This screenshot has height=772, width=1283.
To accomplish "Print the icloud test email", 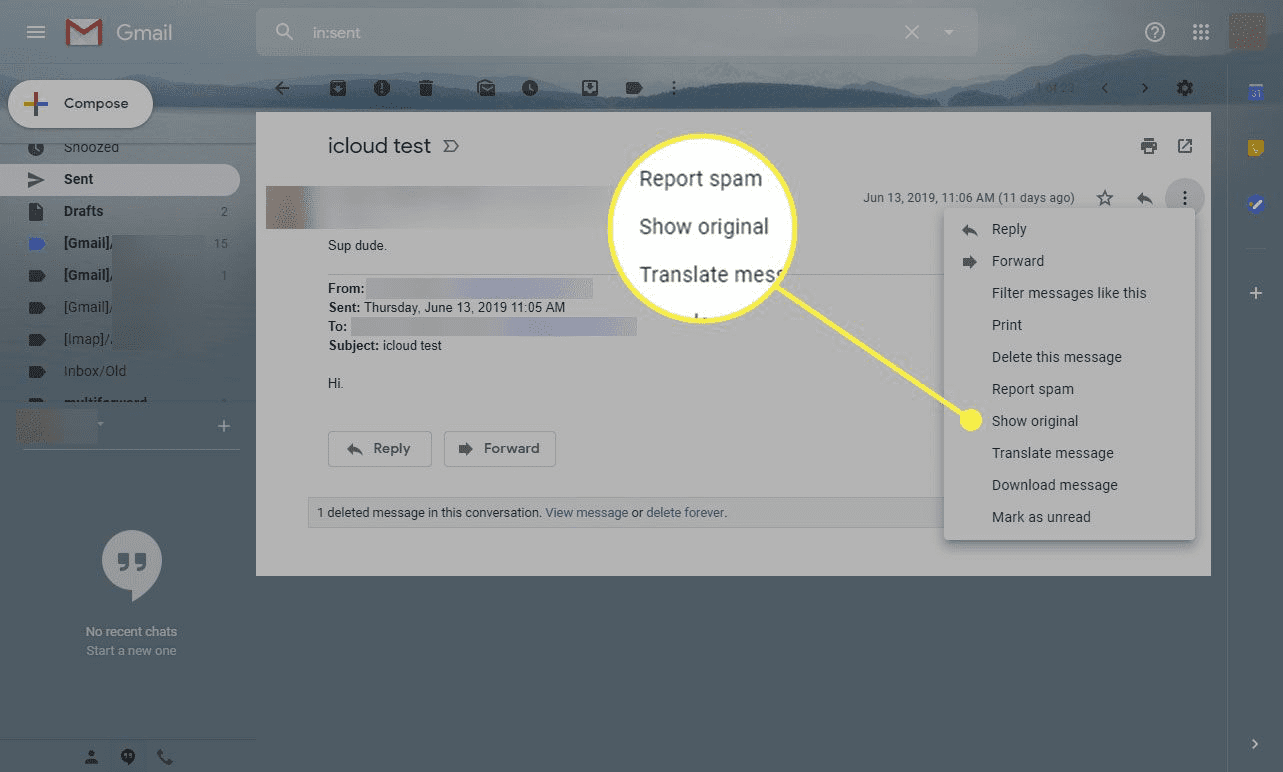I will [1148, 146].
